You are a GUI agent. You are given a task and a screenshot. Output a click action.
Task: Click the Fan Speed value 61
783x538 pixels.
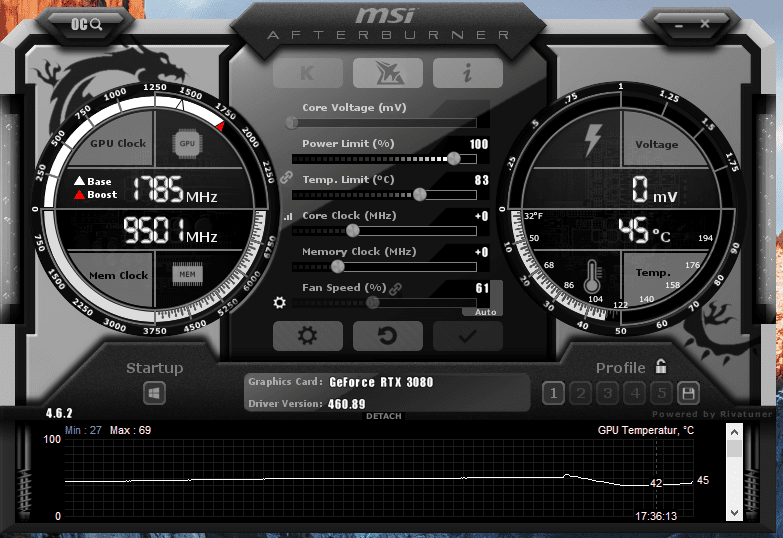pos(482,288)
